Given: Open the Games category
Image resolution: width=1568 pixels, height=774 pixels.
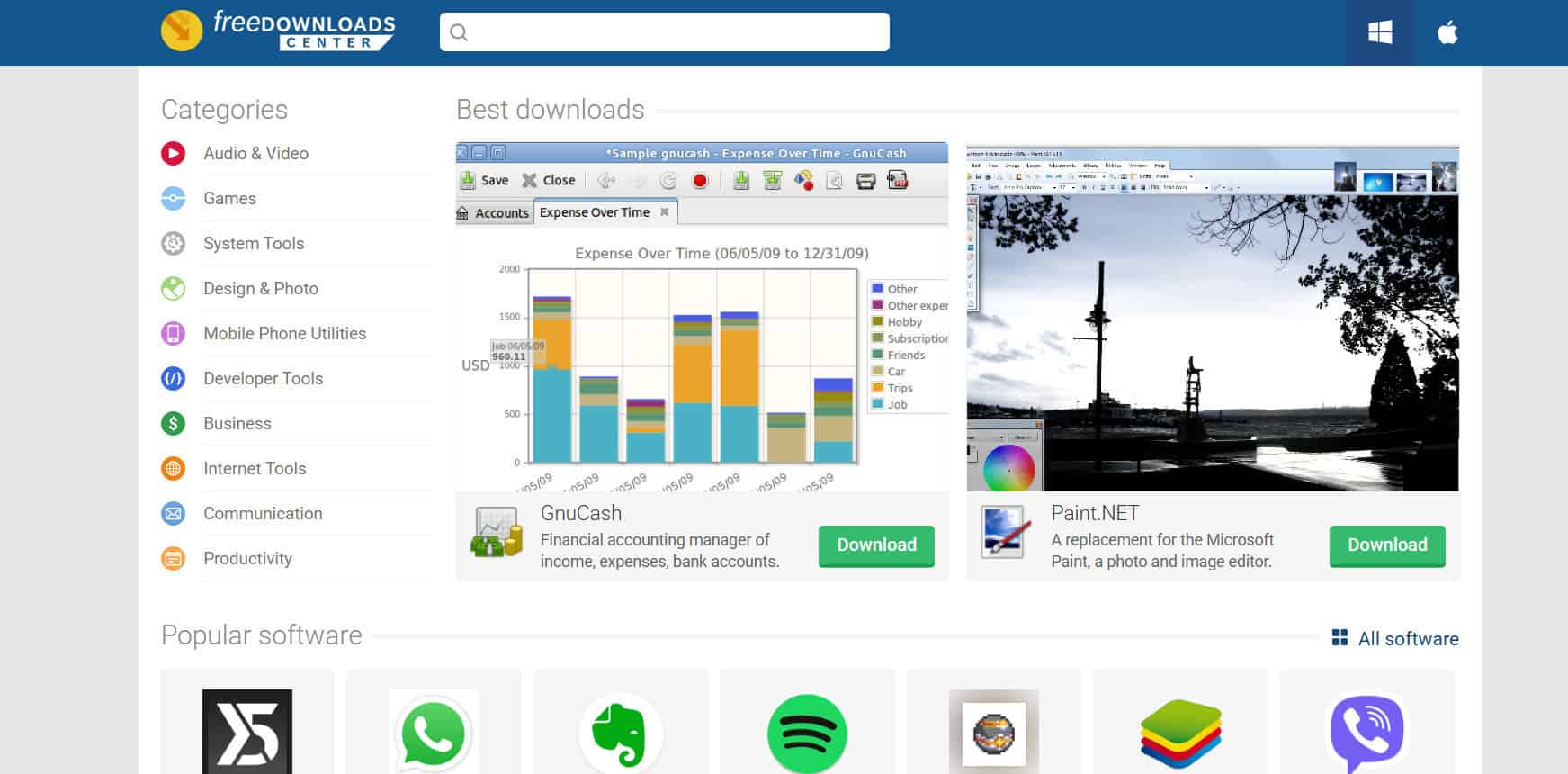Looking at the screenshot, I should click(x=229, y=198).
